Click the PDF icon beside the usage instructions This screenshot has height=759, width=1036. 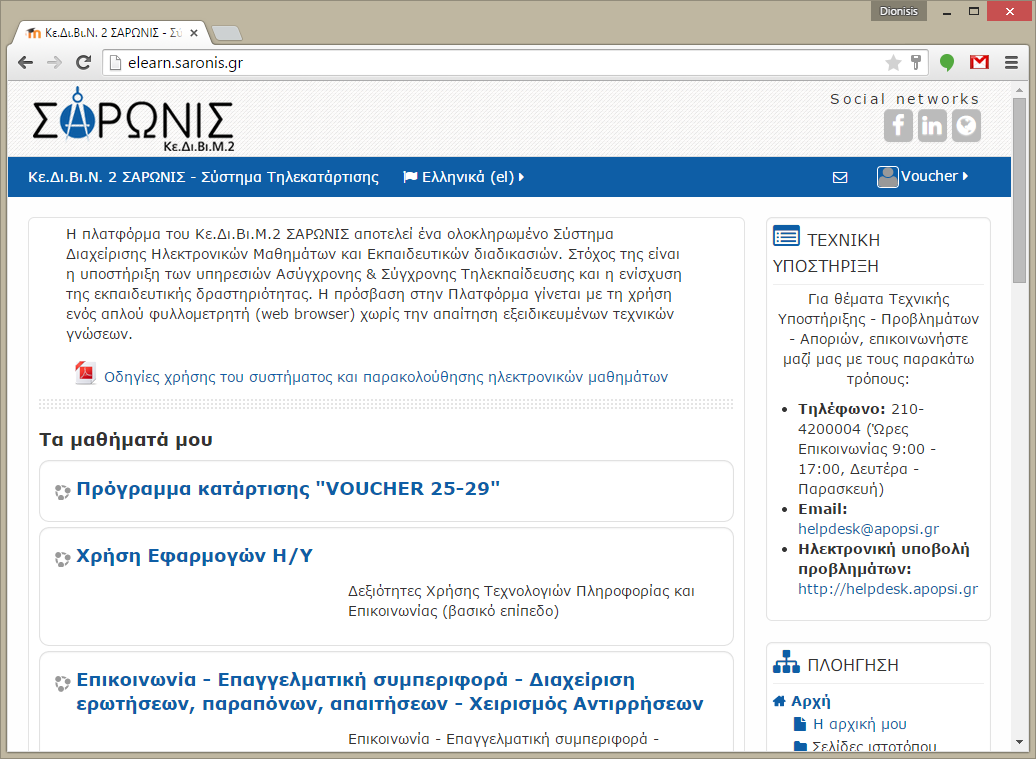point(85,373)
